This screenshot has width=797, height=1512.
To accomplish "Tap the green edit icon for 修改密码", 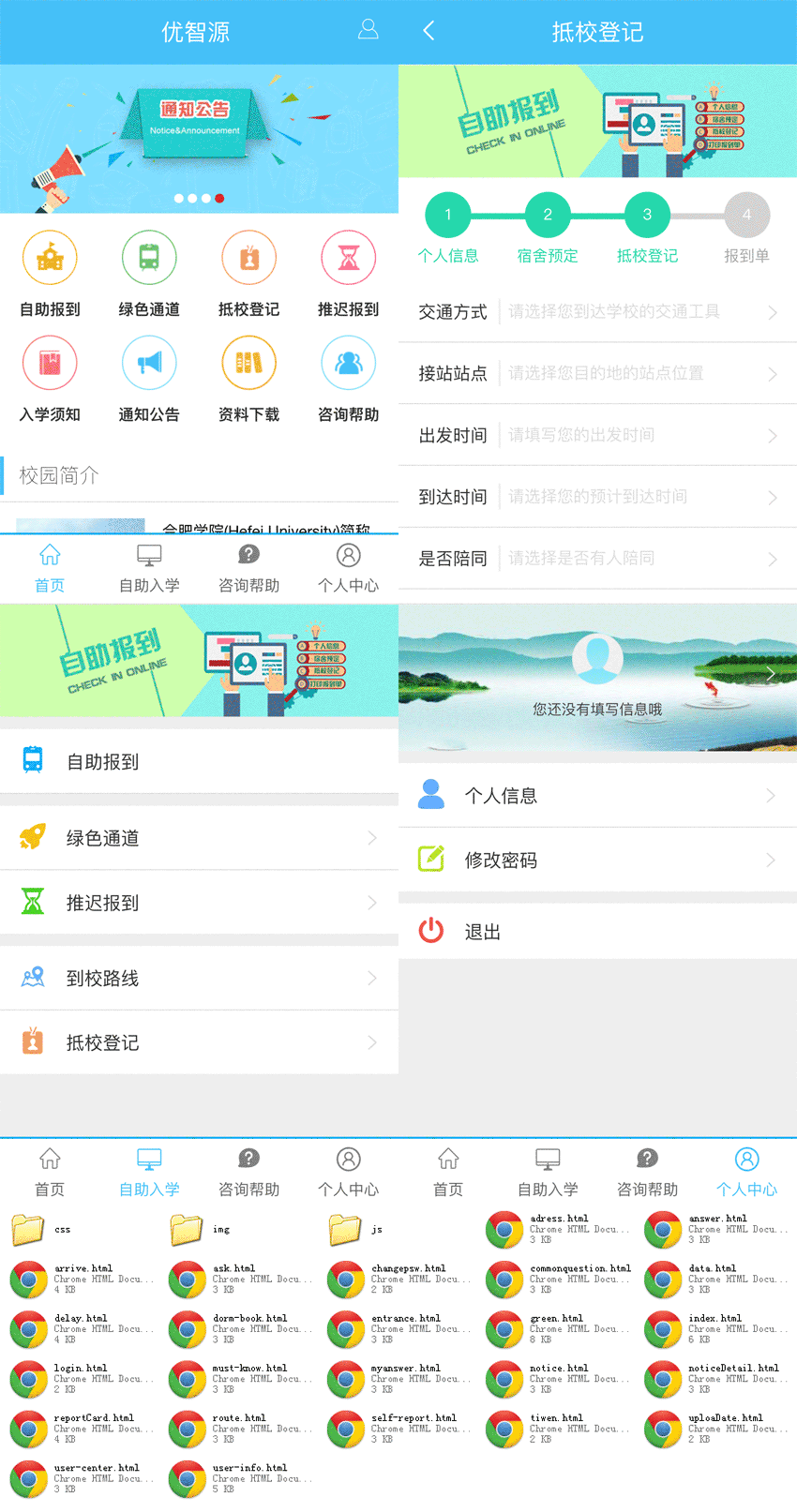I will pyautogui.click(x=430, y=859).
